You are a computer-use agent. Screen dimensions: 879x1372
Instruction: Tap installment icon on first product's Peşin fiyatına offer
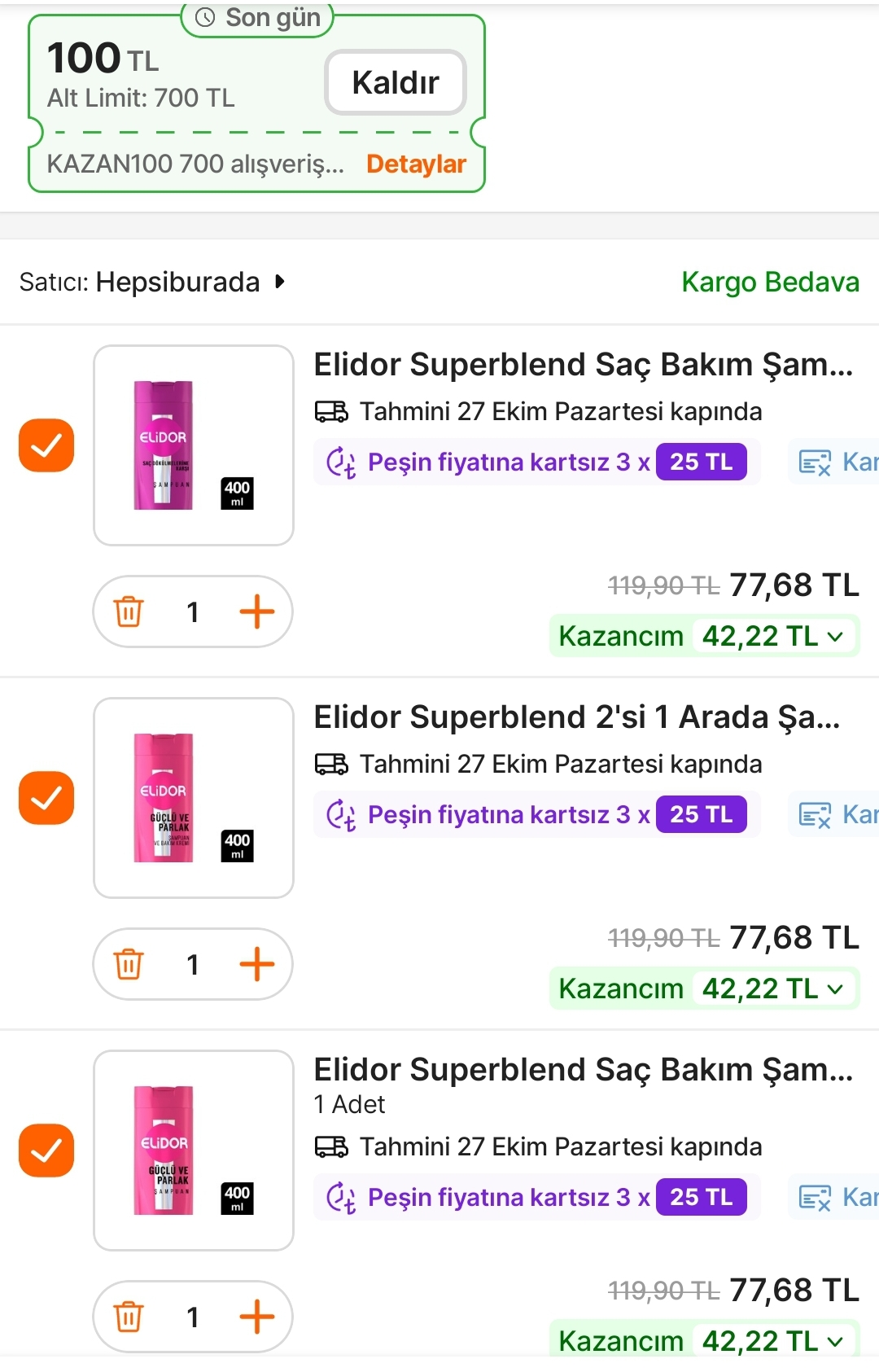point(341,462)
